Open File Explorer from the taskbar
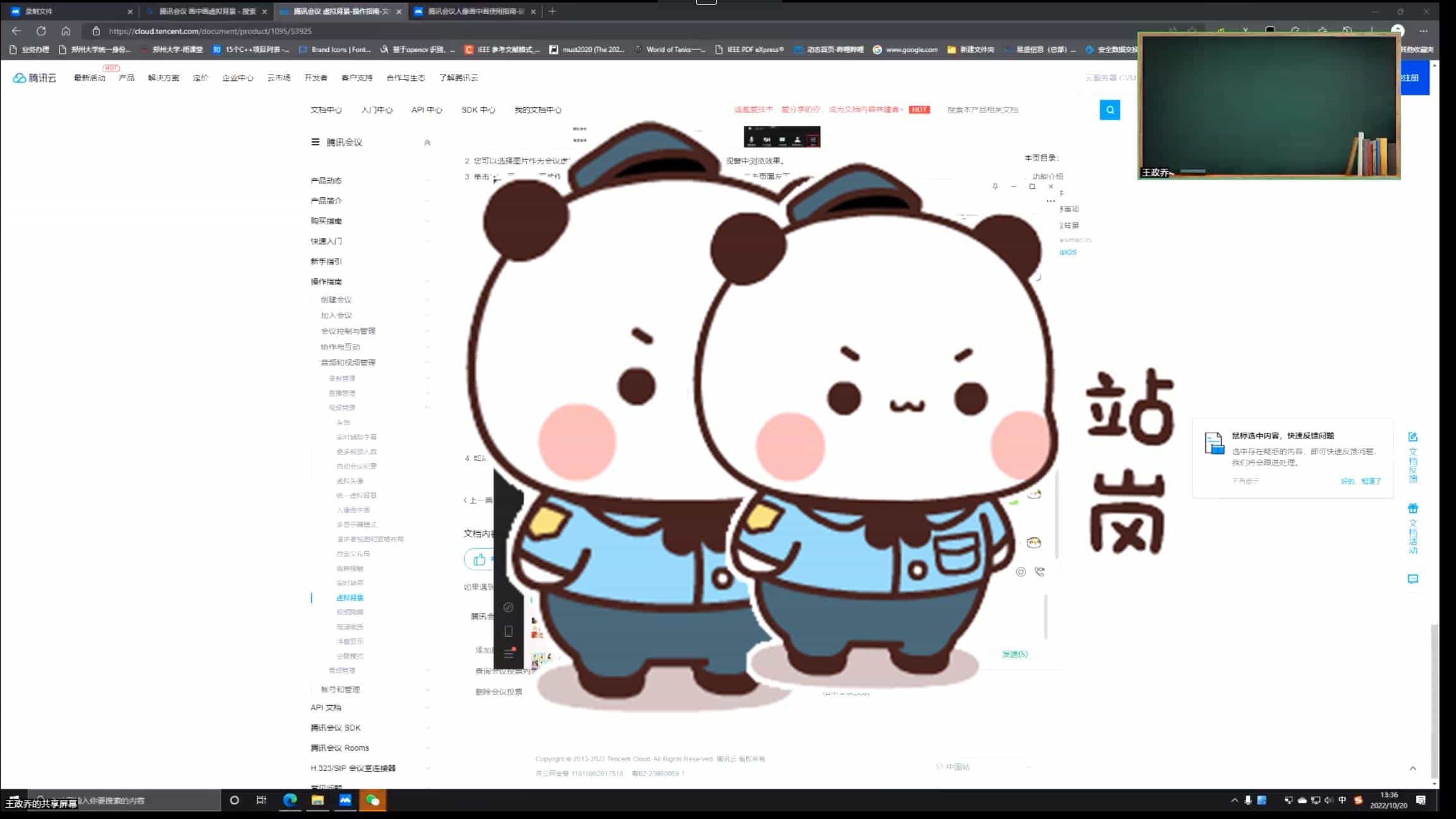The width and height of the screenshot is (1456, 819). [x=317, y=800]
